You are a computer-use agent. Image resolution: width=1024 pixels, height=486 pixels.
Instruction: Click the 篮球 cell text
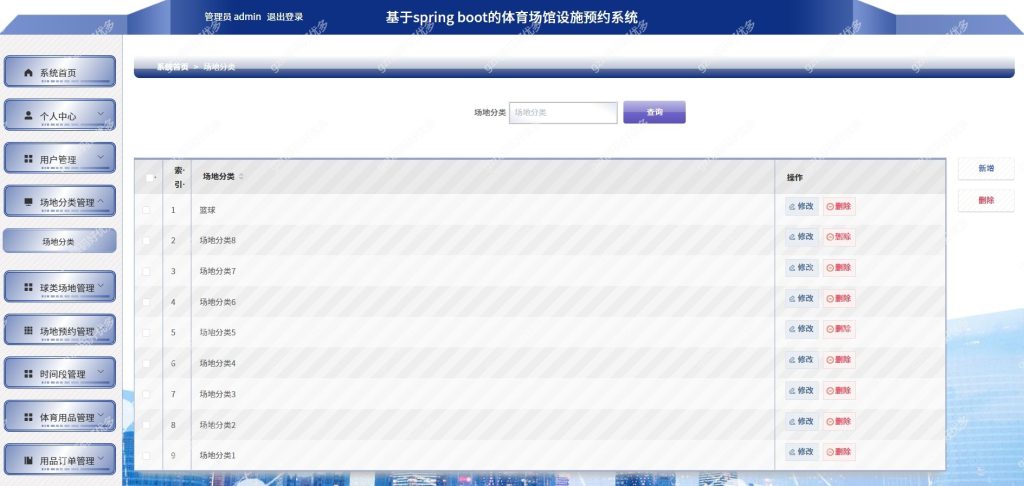point(207,210)
